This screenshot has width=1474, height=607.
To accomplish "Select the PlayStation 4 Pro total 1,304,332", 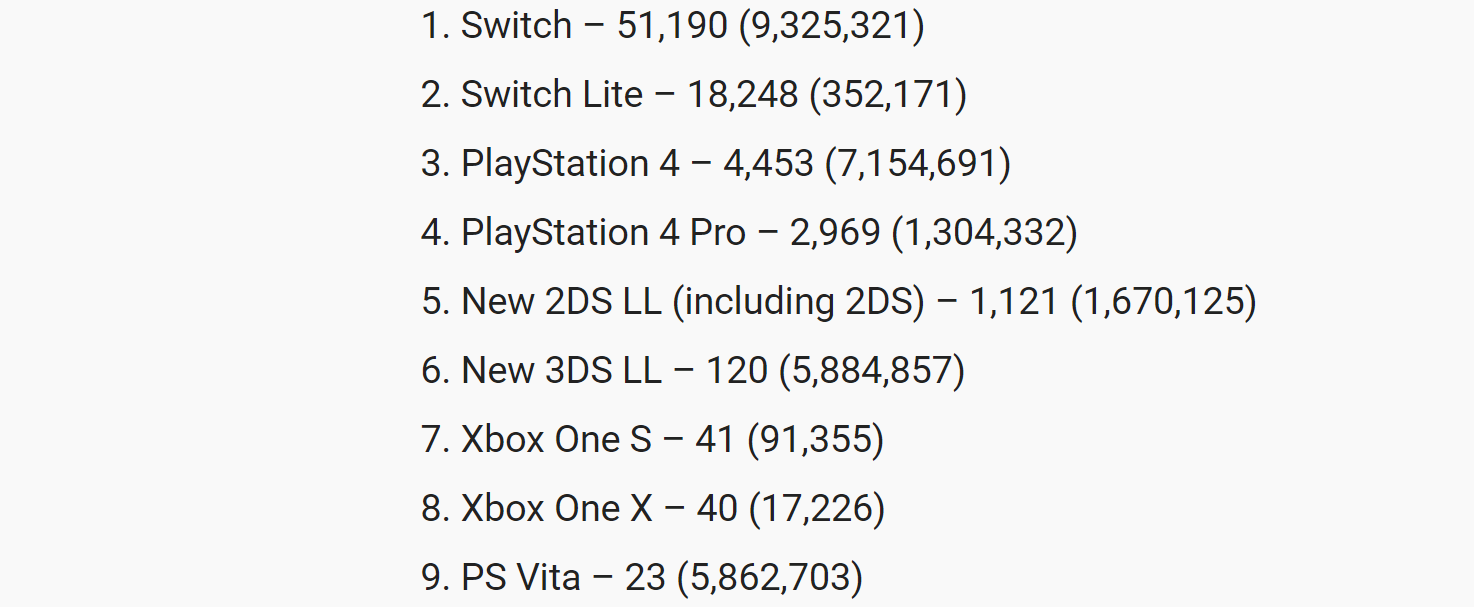I will point(984,233).
